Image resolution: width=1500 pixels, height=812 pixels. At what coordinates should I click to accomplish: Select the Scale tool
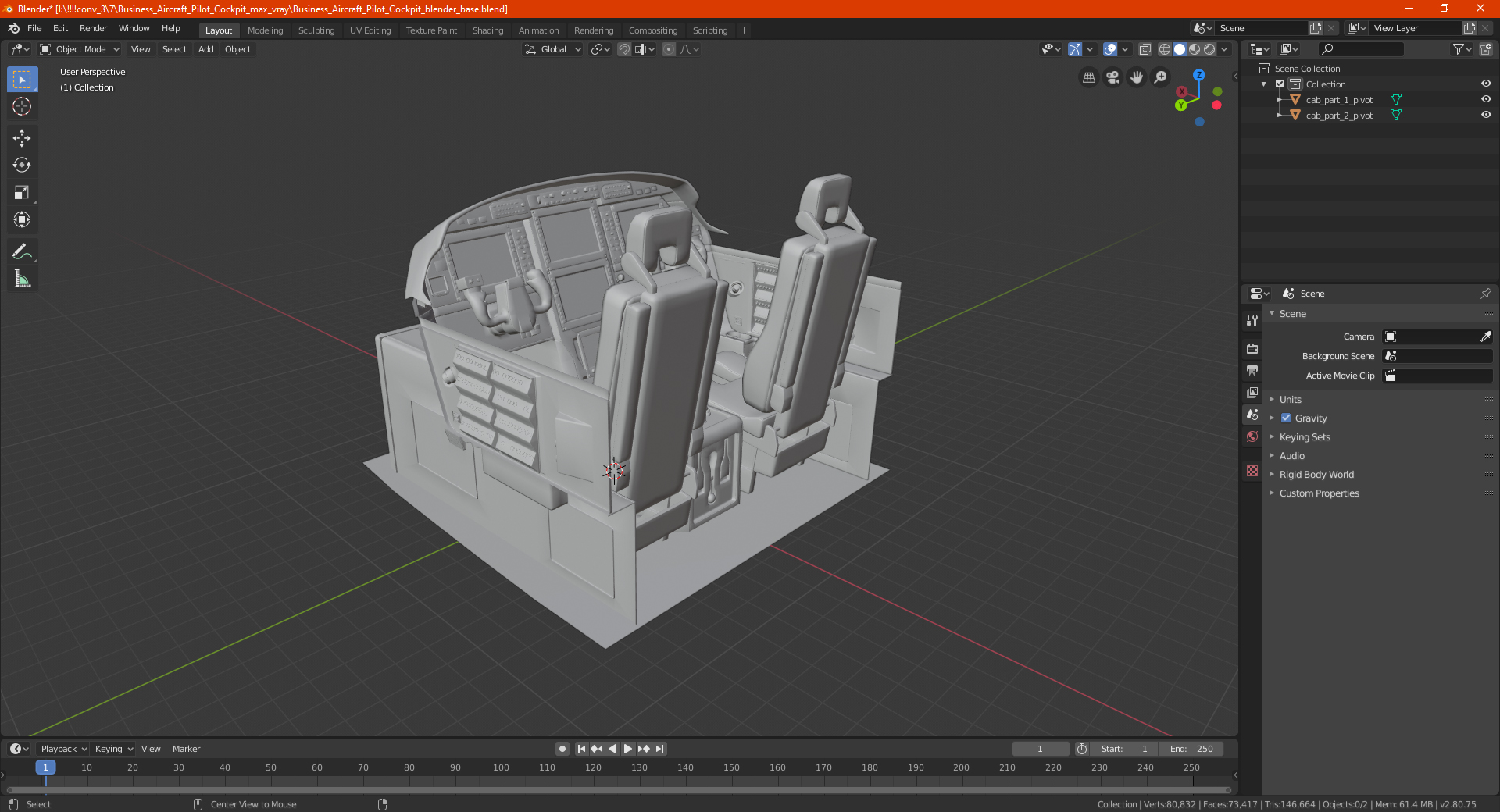pyautogui.click(x=22, y=192)
